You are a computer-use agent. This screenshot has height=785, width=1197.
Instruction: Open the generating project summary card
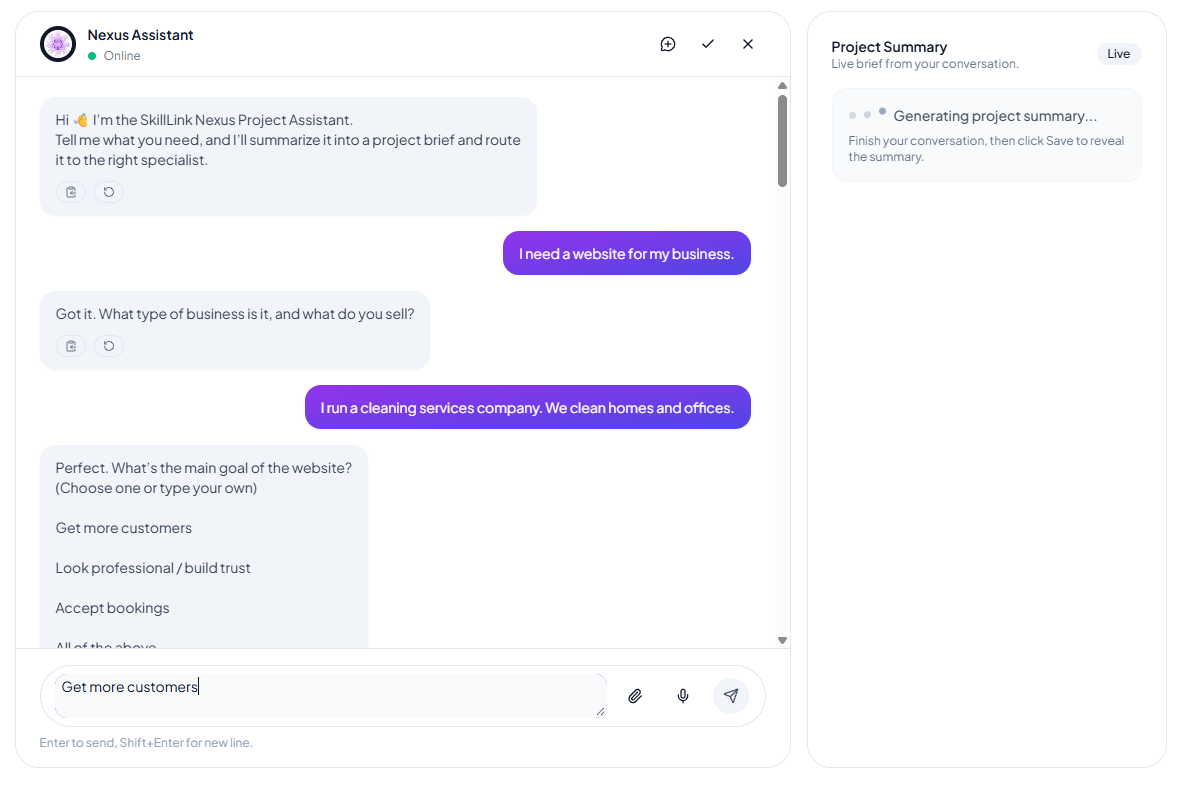coord(987,134)
